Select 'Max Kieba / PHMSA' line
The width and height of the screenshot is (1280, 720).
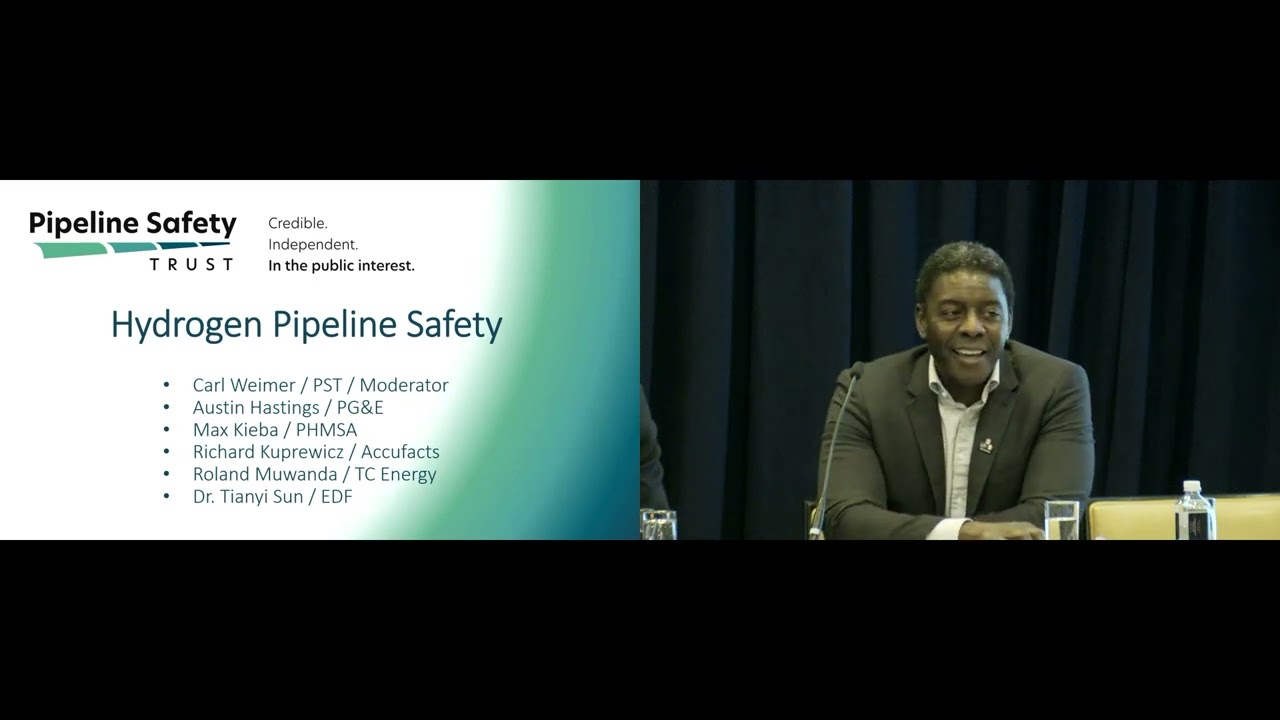point(275,430)
